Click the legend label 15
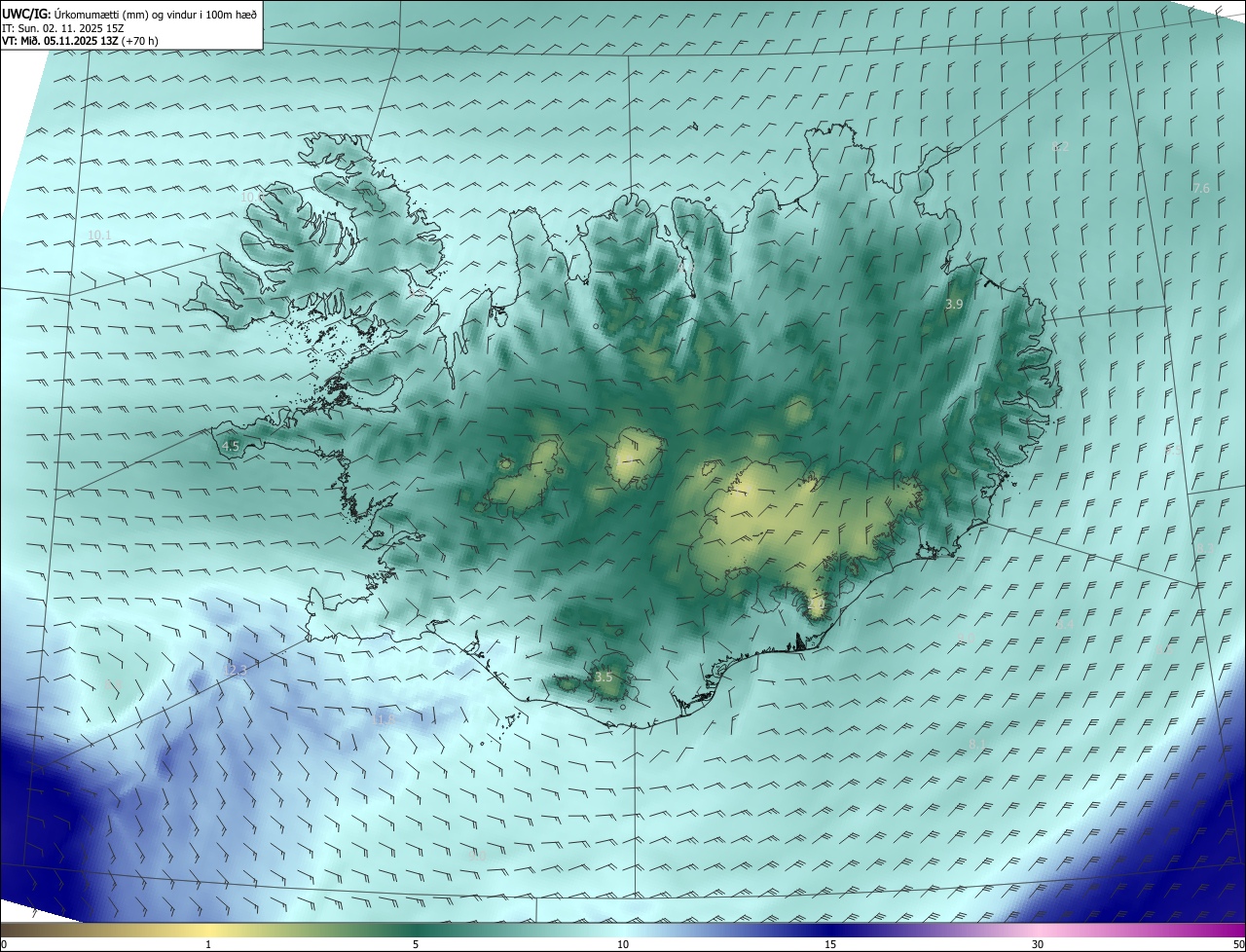1246x952 pixels. click(x=830, y=944)
